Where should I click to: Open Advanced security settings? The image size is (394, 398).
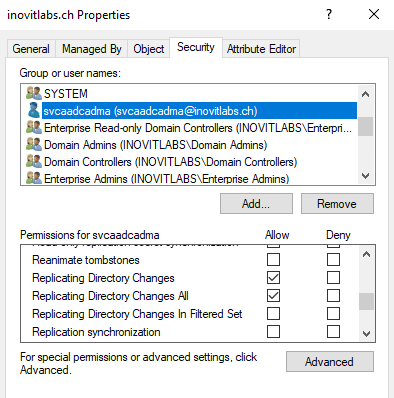click(330, 362)
